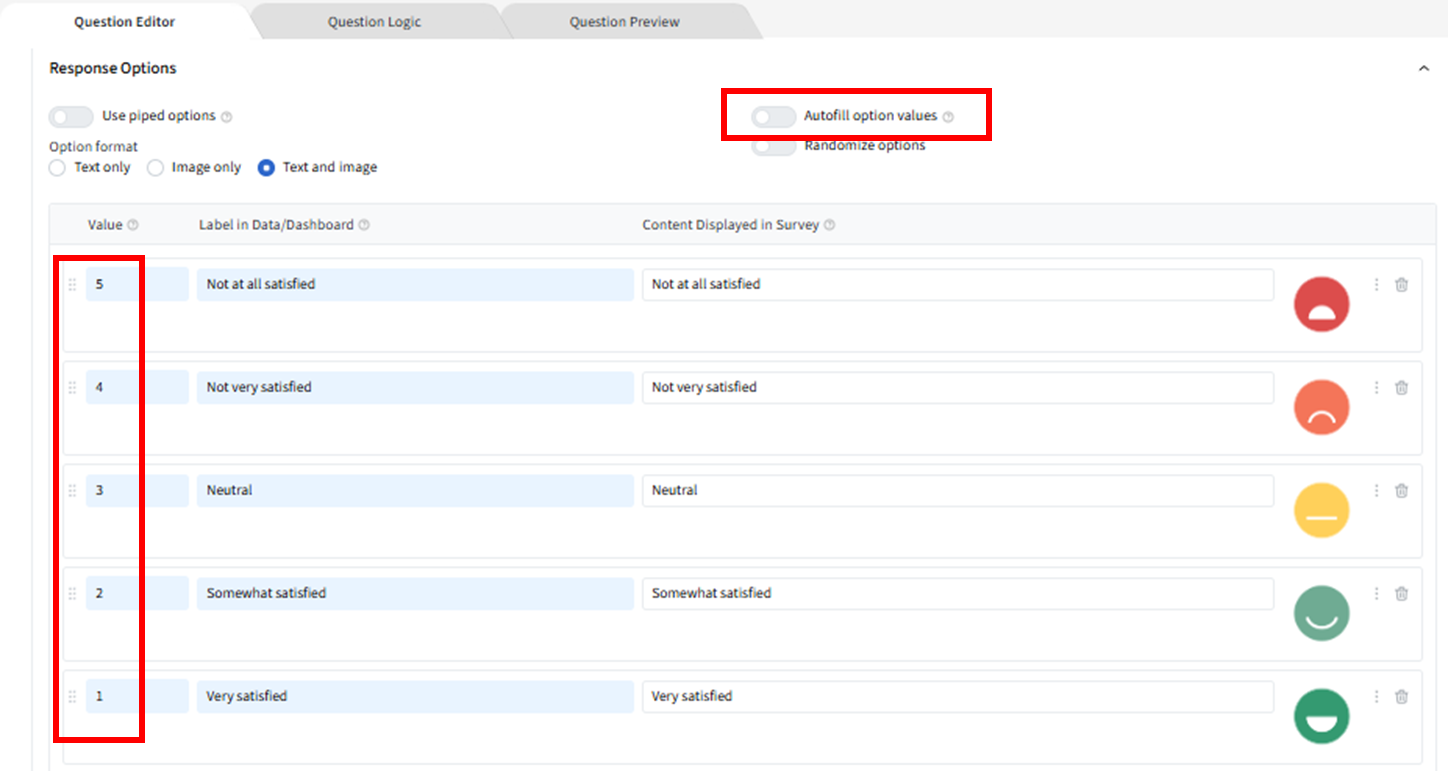The width and height of the screenshot is (1448, 771).
Task: Open three-dot menu for 'Somewhat satisfied' row
Action: coord(1376,594)
